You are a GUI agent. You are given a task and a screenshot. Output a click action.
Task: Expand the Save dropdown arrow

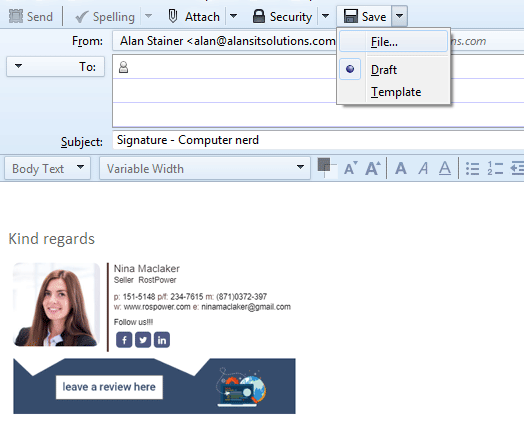(399, 16)
